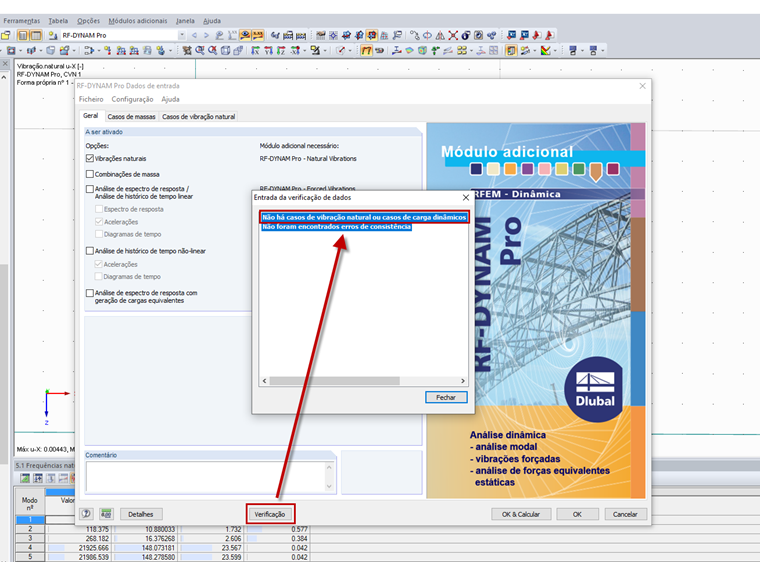This screenshot has width=760, height=570.
Task: Open Configuração menu in RF-DYNAM dialog
Action: click(x=132, y=99)
